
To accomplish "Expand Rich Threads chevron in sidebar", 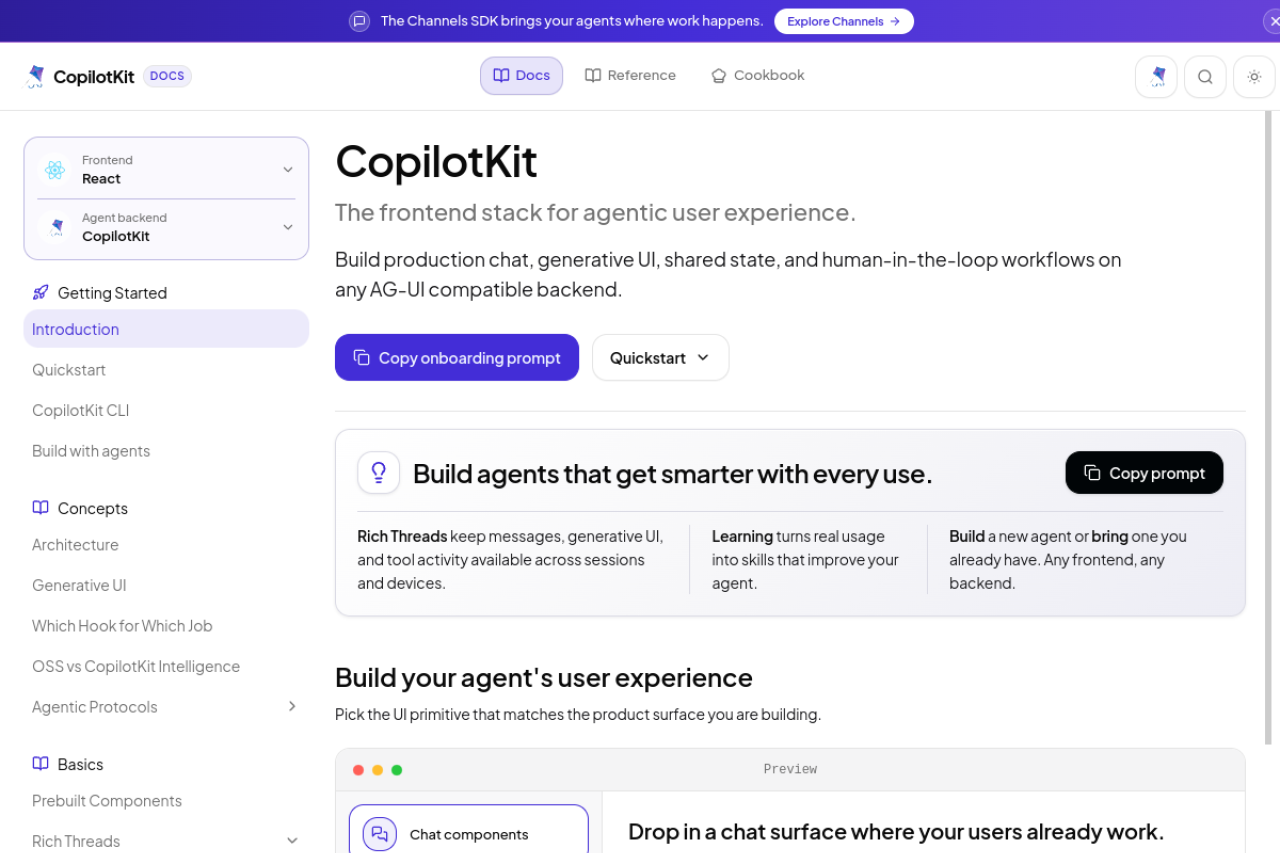I will coord(292,841).
